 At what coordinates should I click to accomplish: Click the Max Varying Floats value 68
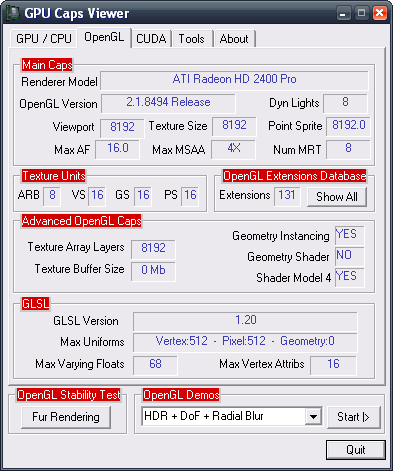tap(155, 365)
